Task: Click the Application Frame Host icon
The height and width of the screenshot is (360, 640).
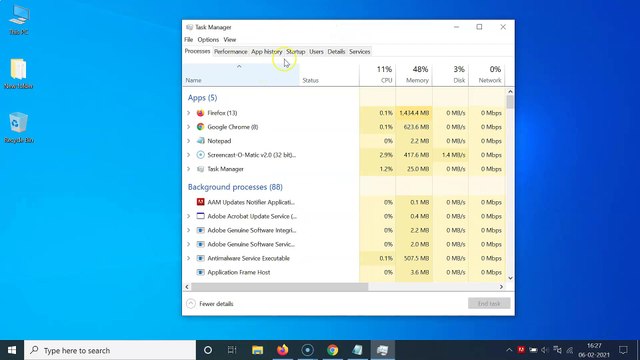Action: pyautogui.click(x=200, y=272)
